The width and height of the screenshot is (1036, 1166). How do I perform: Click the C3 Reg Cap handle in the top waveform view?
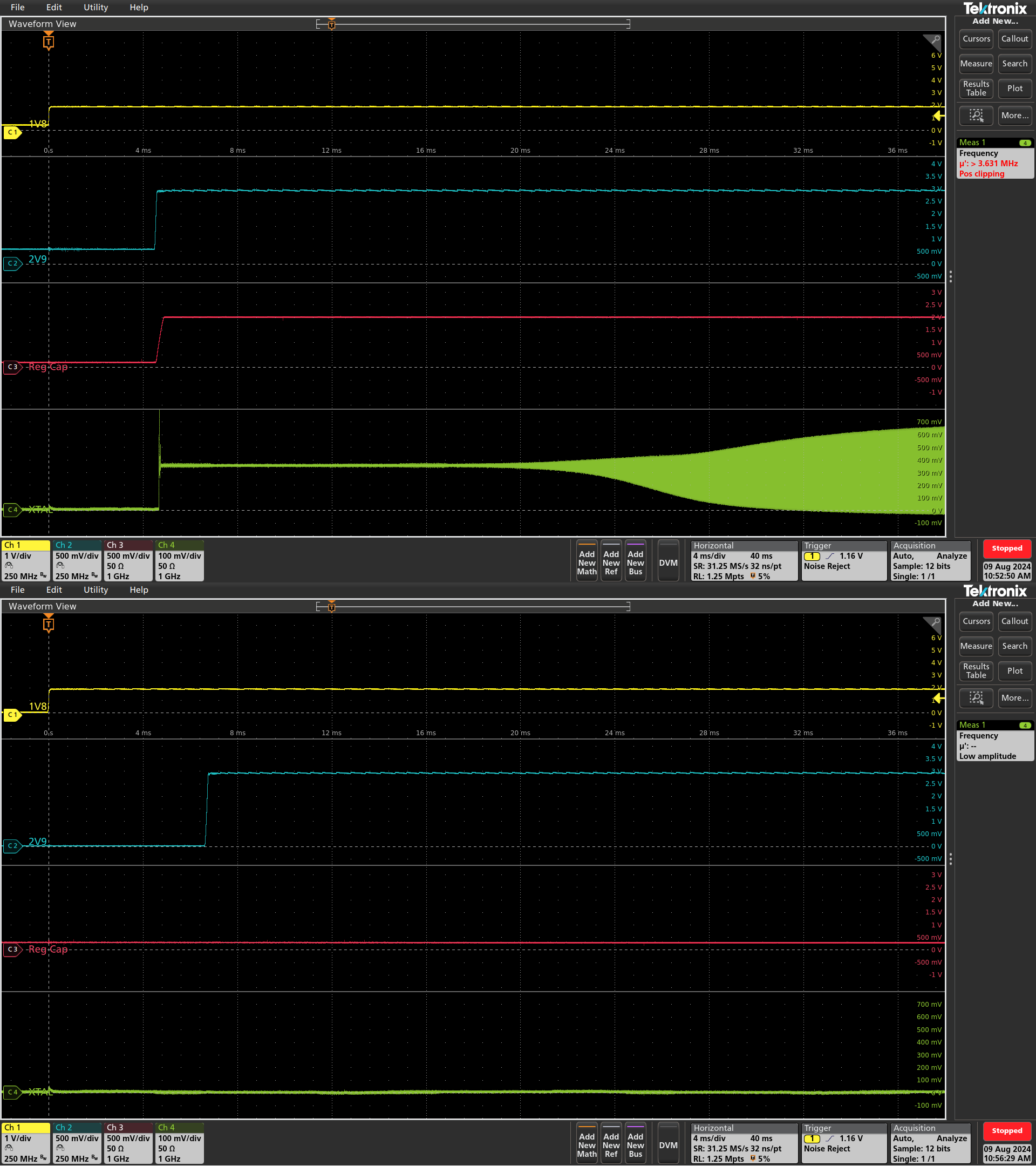coord(12,367)
